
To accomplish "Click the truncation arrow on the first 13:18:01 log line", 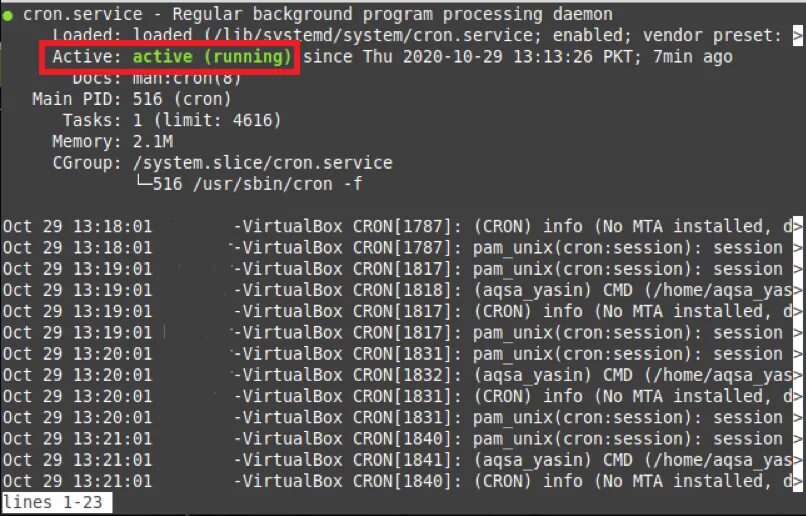I will (x=797, y=227).
